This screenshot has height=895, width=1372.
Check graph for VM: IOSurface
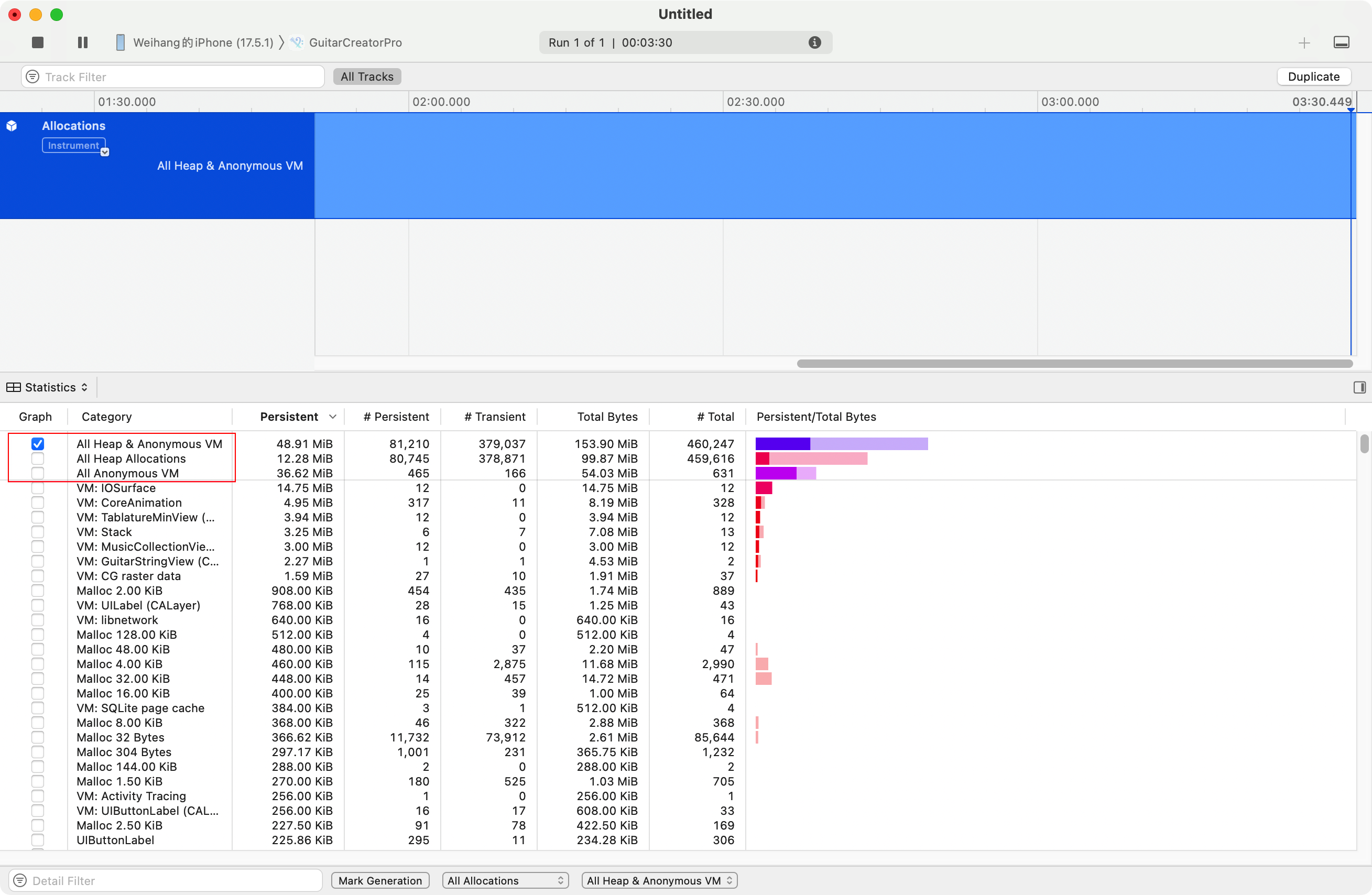click(38, 487)
